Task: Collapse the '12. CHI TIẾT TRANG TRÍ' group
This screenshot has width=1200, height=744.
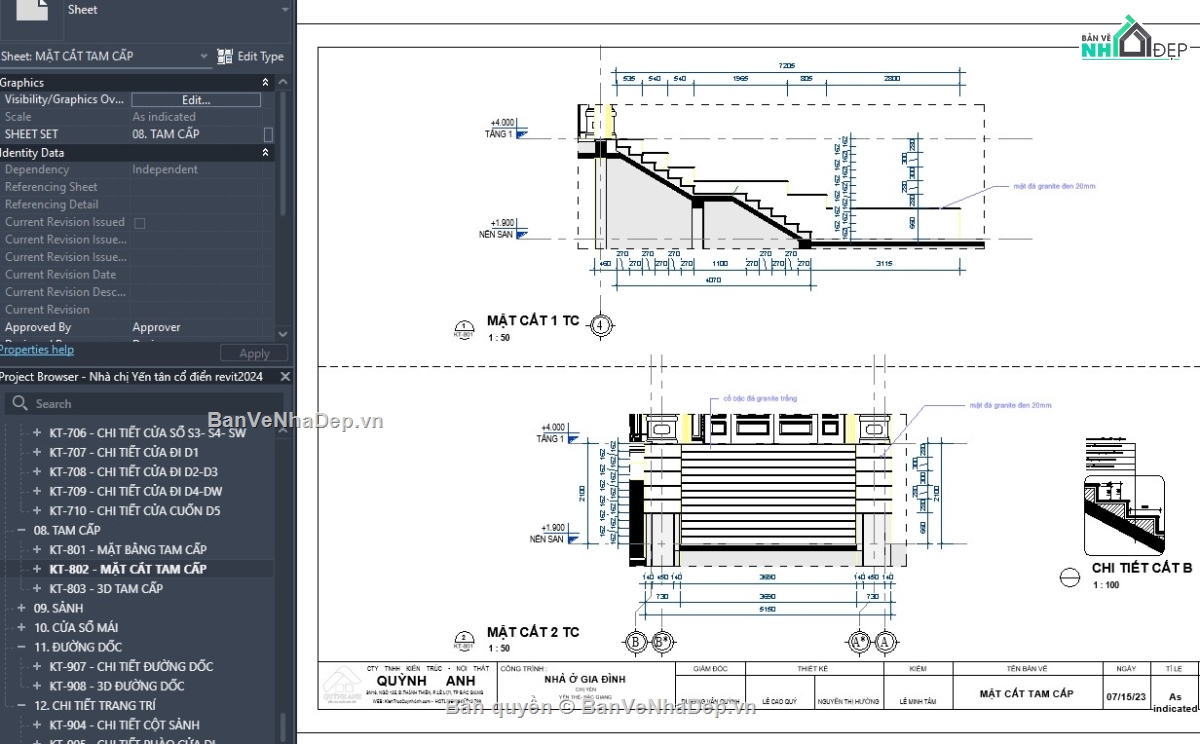Action: click(22, 705)
